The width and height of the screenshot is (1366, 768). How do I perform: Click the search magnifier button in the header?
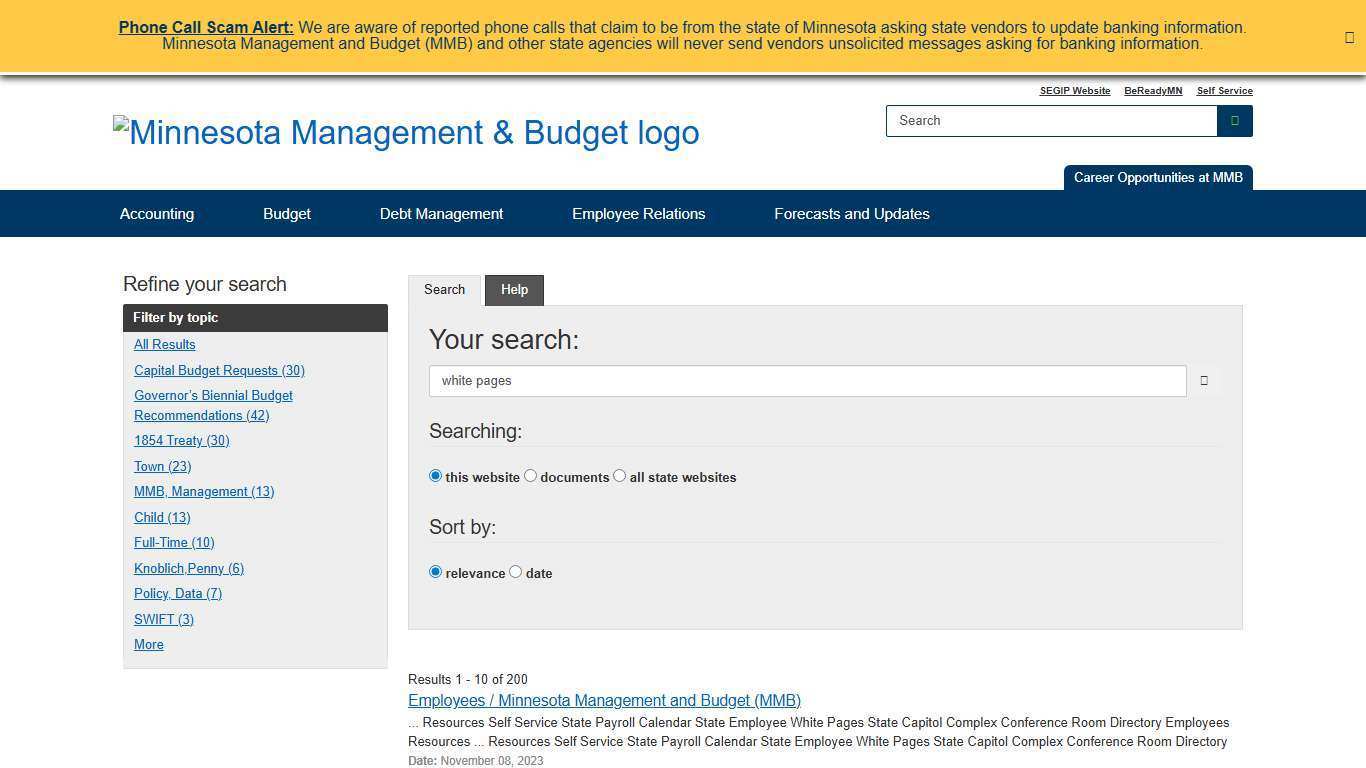tap(1234, 120)
